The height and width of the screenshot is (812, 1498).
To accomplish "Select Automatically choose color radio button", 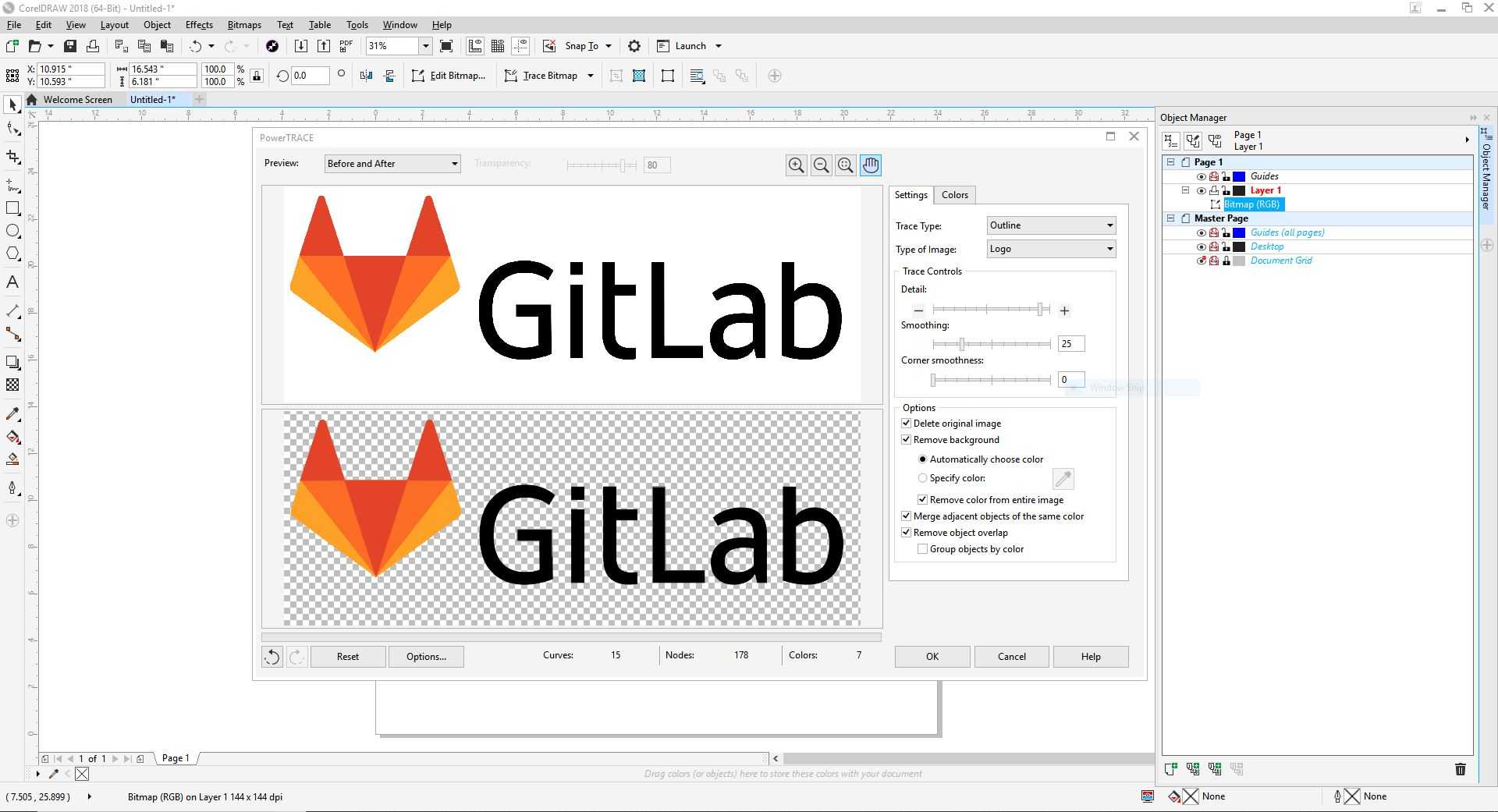I will (x=922, y=459).
